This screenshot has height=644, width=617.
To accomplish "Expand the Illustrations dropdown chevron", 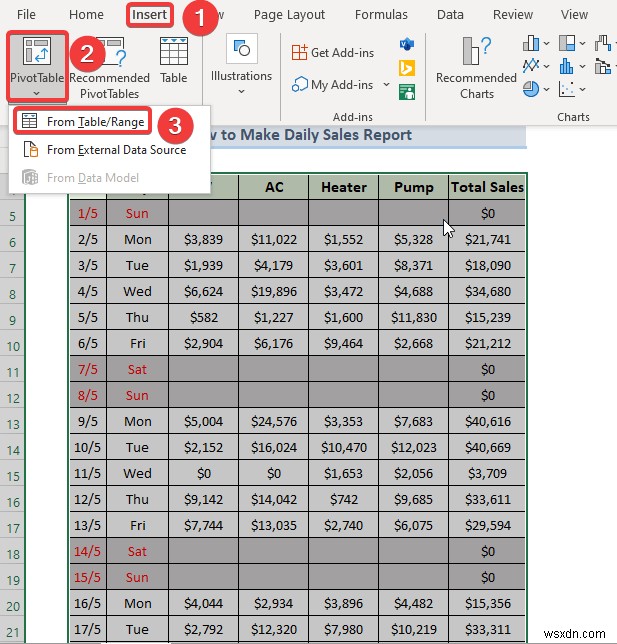I will coord(241,91).
